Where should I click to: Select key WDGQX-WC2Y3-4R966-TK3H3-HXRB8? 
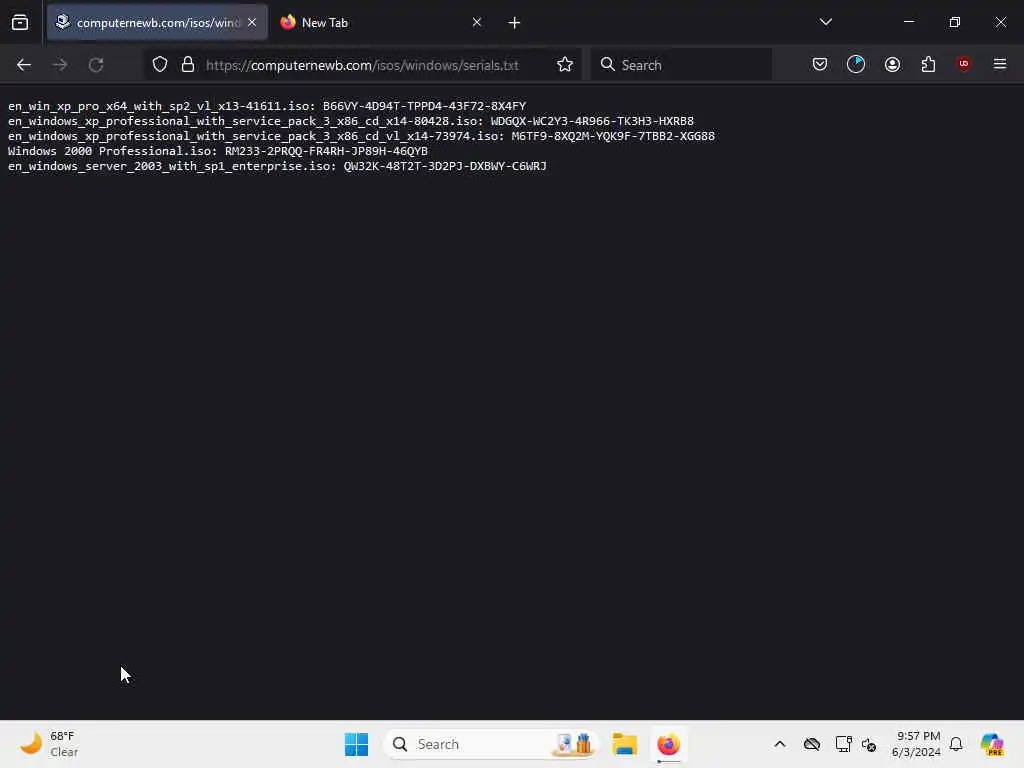592,121
